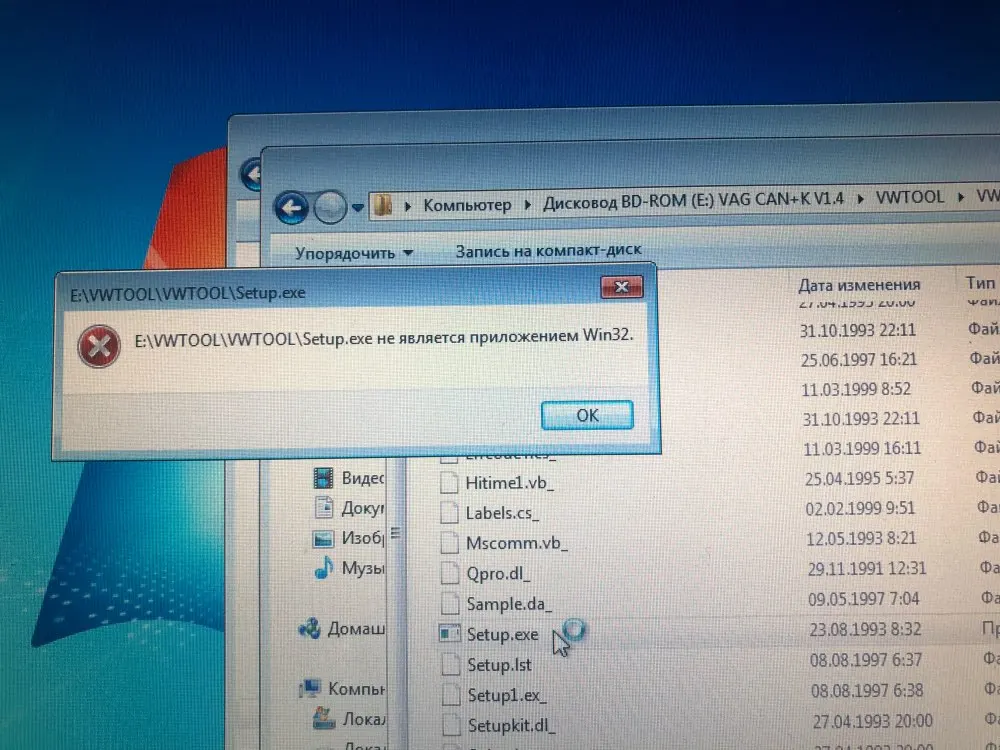This screenshot has height=750, width=1000.
Task: Select file Setup1.ex_
Action: click(506, 695)
